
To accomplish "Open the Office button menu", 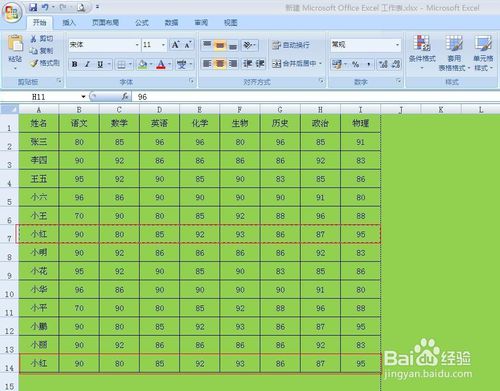I will point(12,13).
